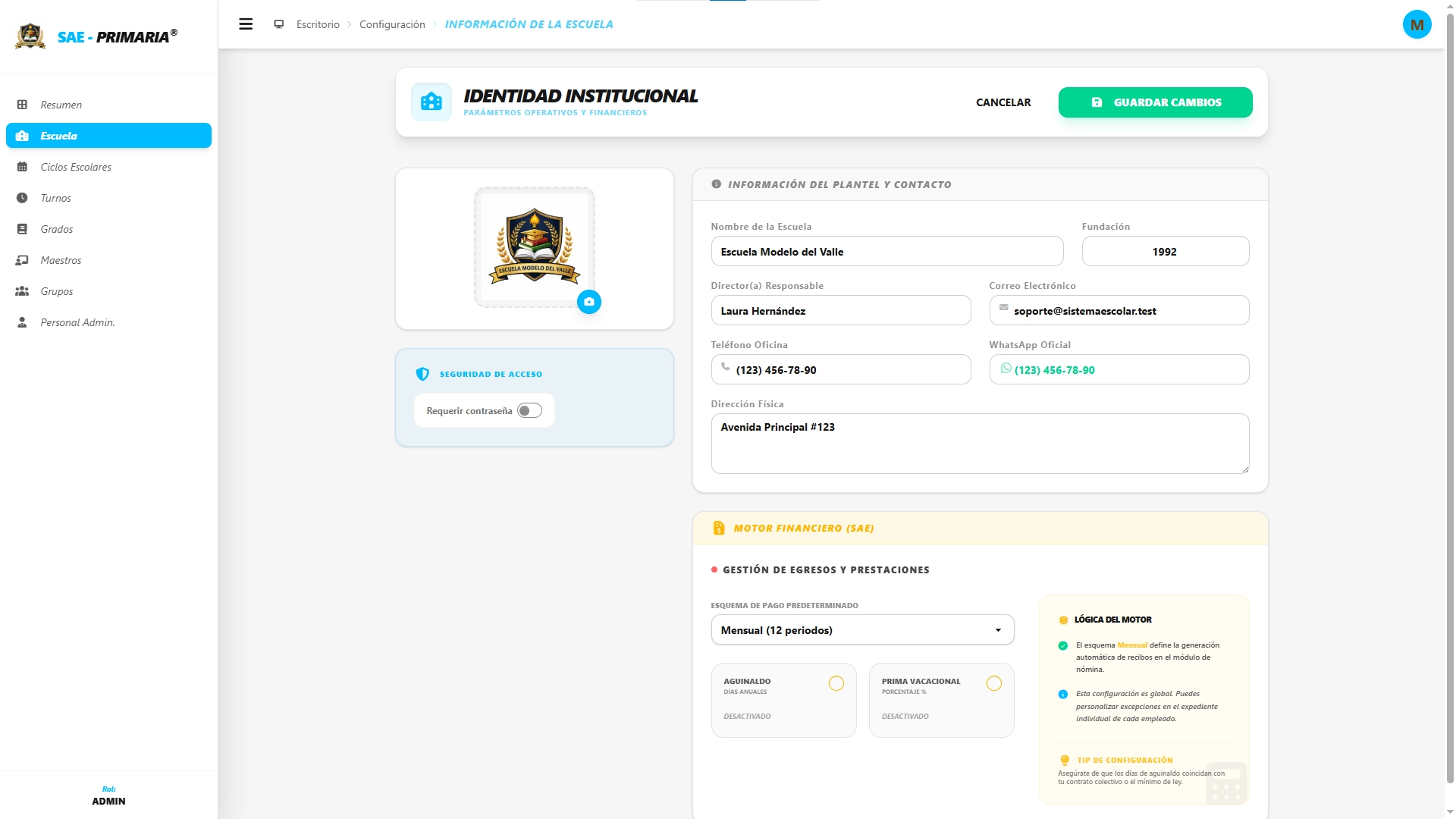
Task: Click the camera icon on school logo
Action: (589, 302)
